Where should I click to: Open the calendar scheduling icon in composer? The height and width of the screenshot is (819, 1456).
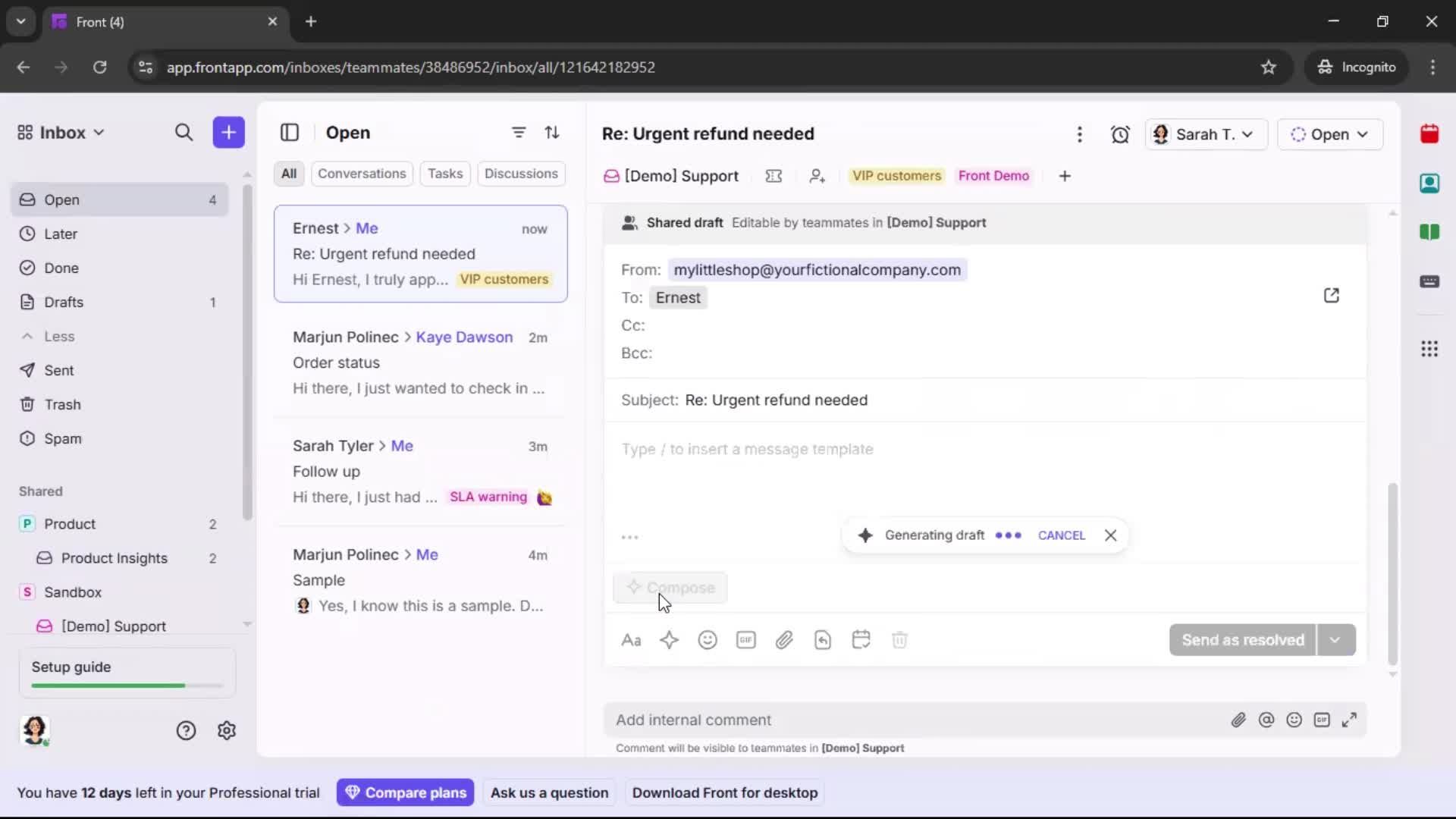tap(861, 640)
